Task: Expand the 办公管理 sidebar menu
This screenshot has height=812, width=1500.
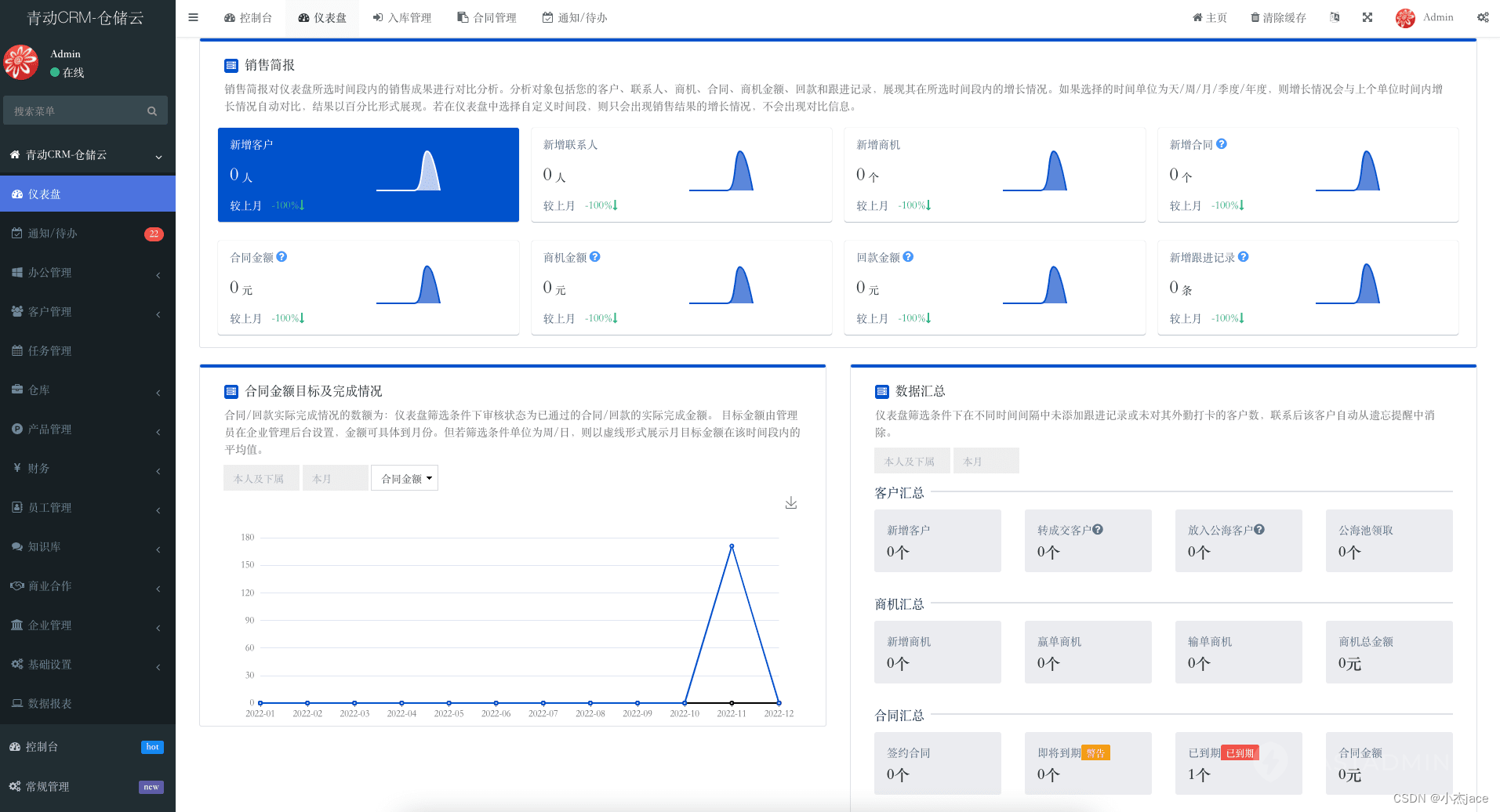Action: [x=88, y=272]
